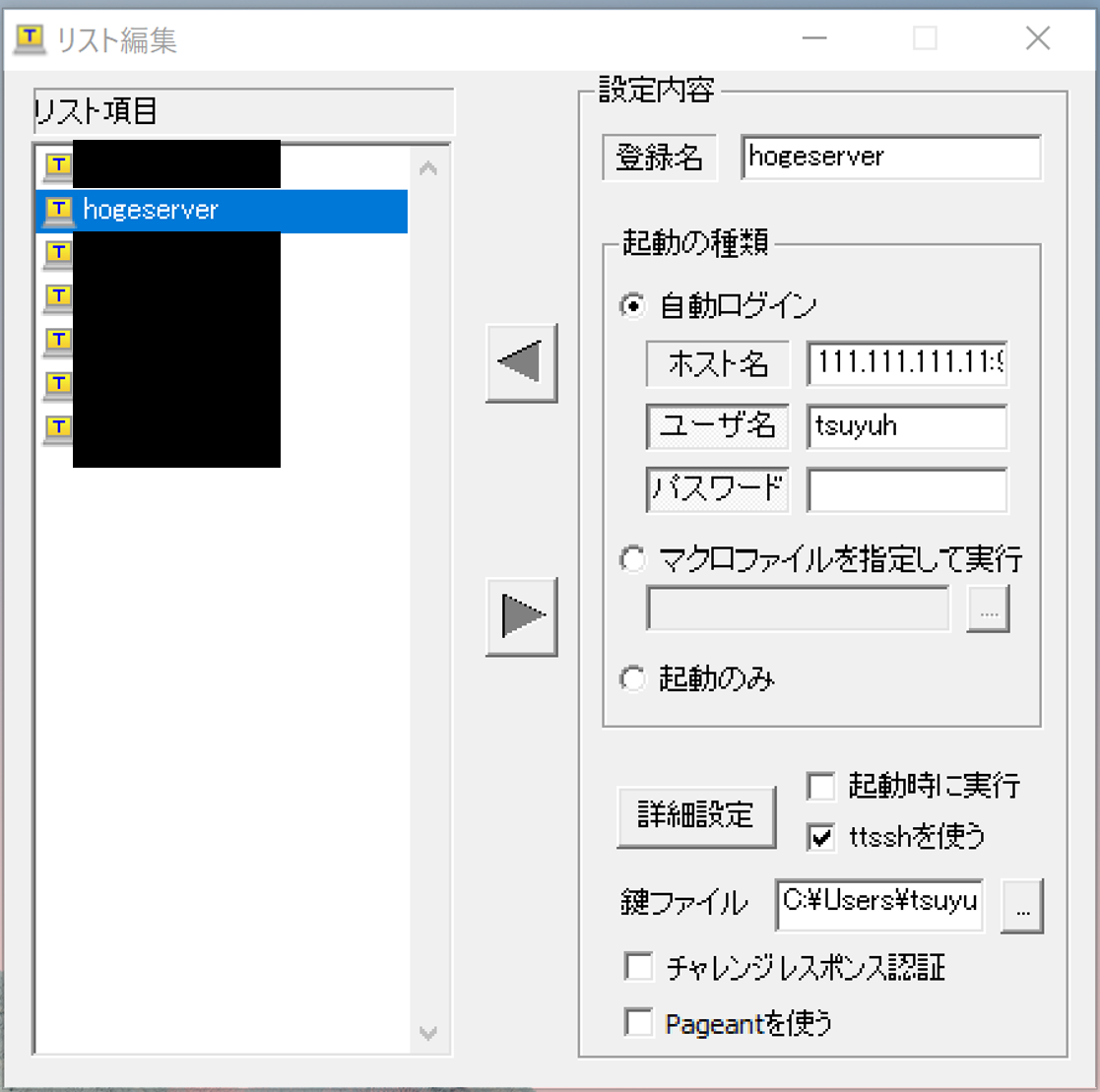The width and height of the screenshot is (1100, 1092).
Task: Click the left-pointing transfer arrow icon
Action: click(x=520, y=362)
